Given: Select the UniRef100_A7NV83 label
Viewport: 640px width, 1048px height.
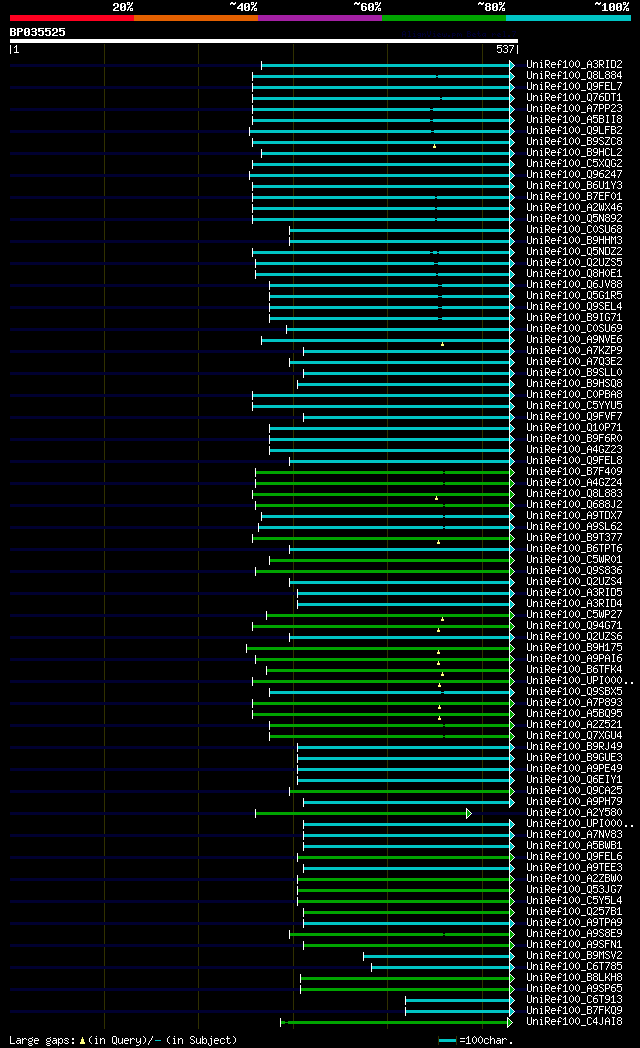Looking at the screenshot, I should pos(574,835).
